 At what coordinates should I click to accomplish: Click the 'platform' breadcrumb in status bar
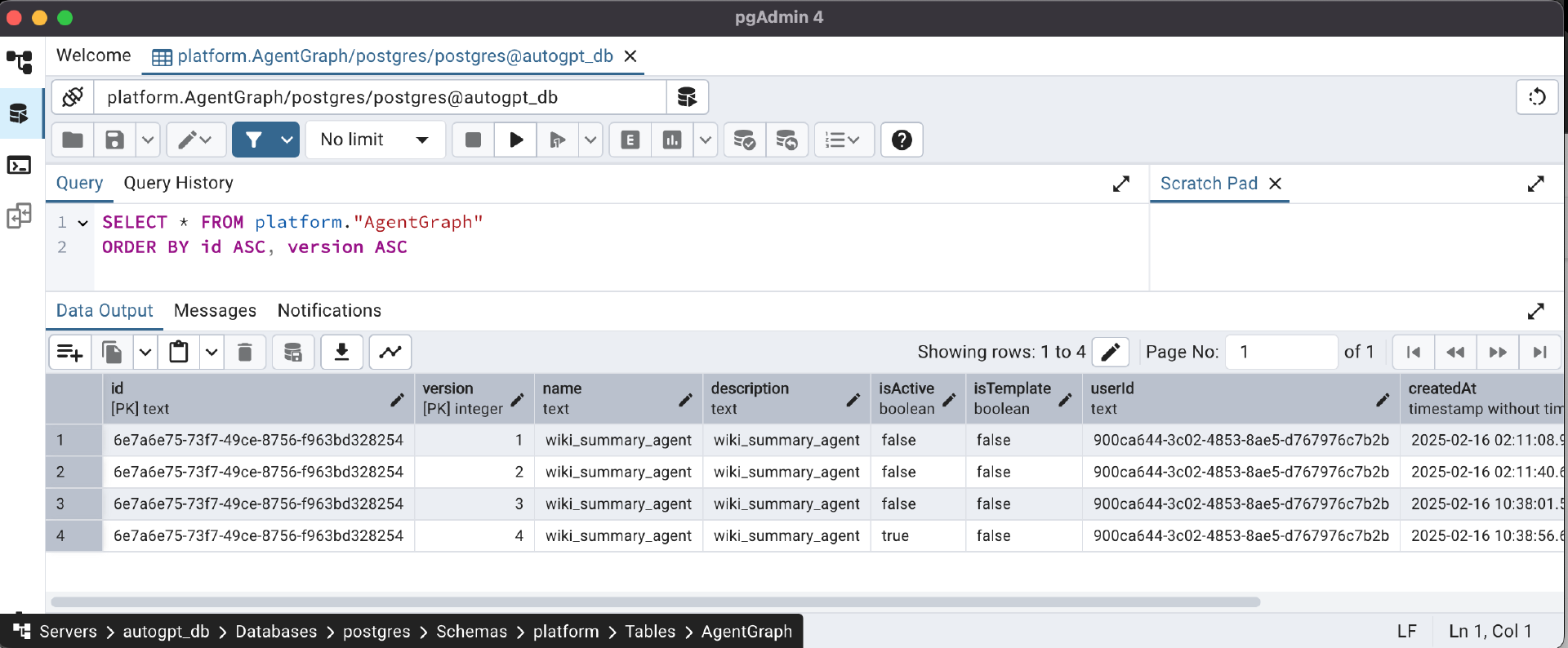point(566,632)
